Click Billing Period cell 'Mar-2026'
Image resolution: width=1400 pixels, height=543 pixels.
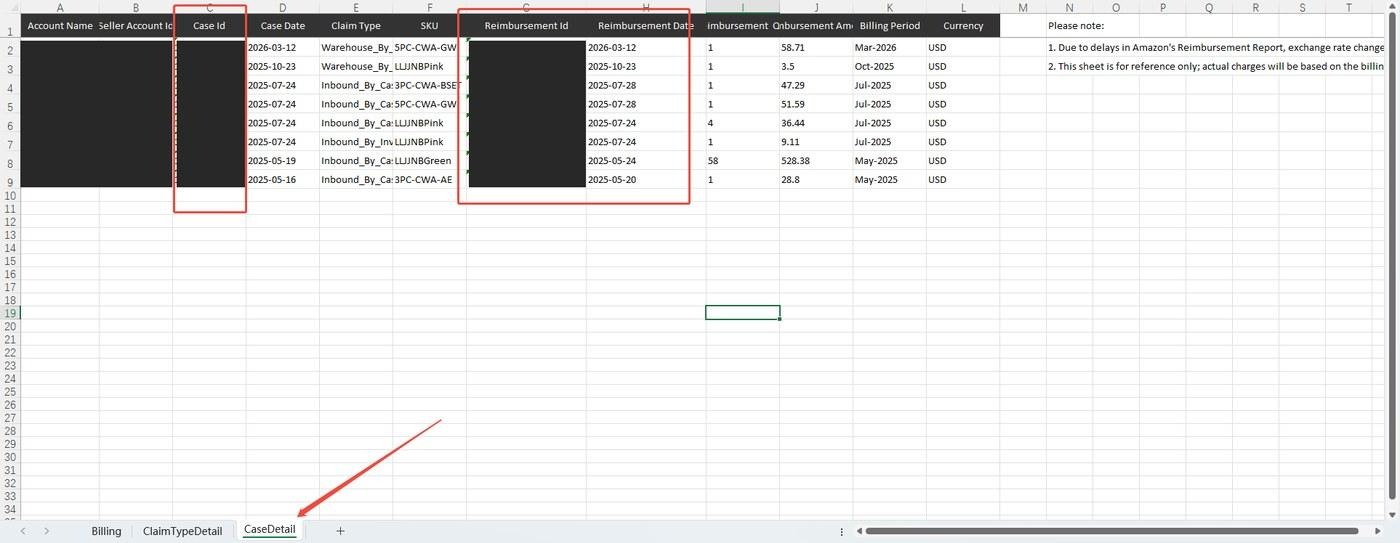coord(889,47)
